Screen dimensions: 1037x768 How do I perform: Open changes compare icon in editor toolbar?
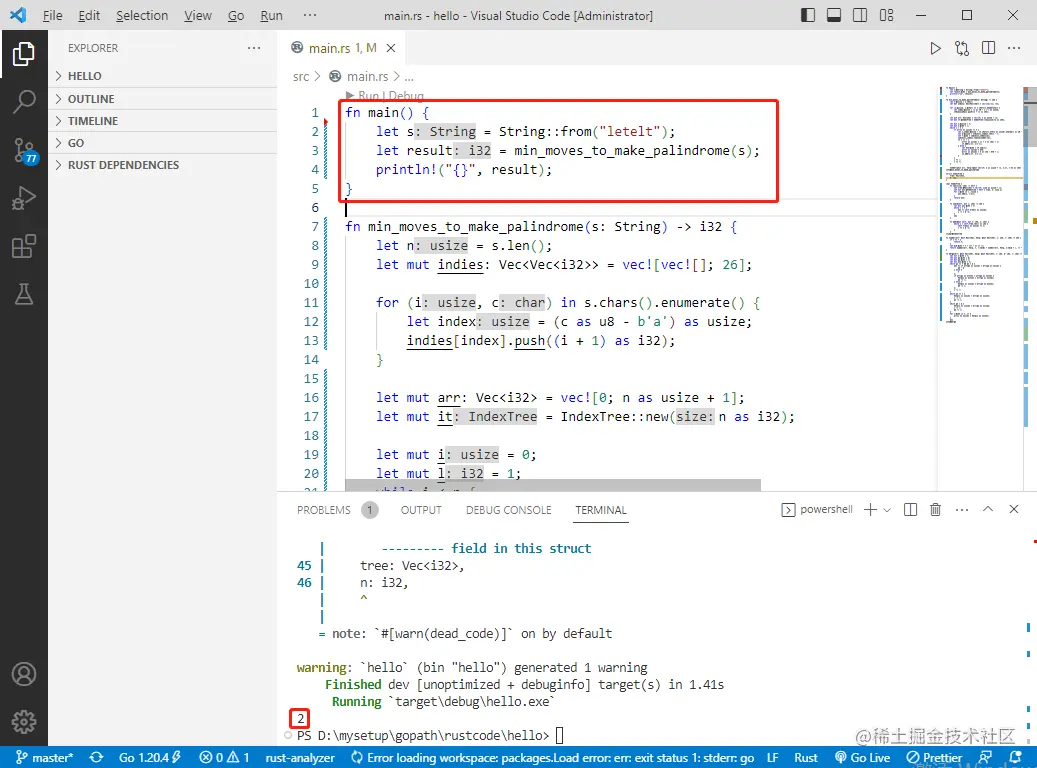(962, 48)
